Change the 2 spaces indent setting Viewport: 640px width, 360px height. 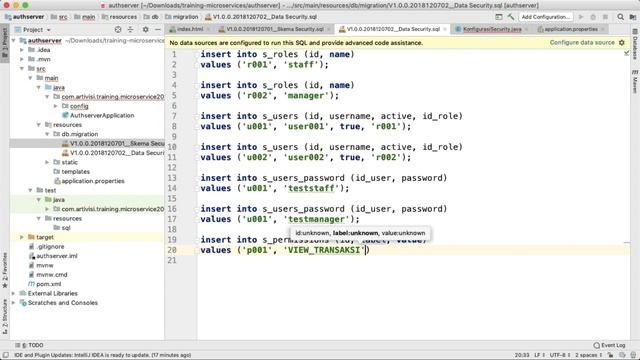pyautogui.click(x=589, y=355)
